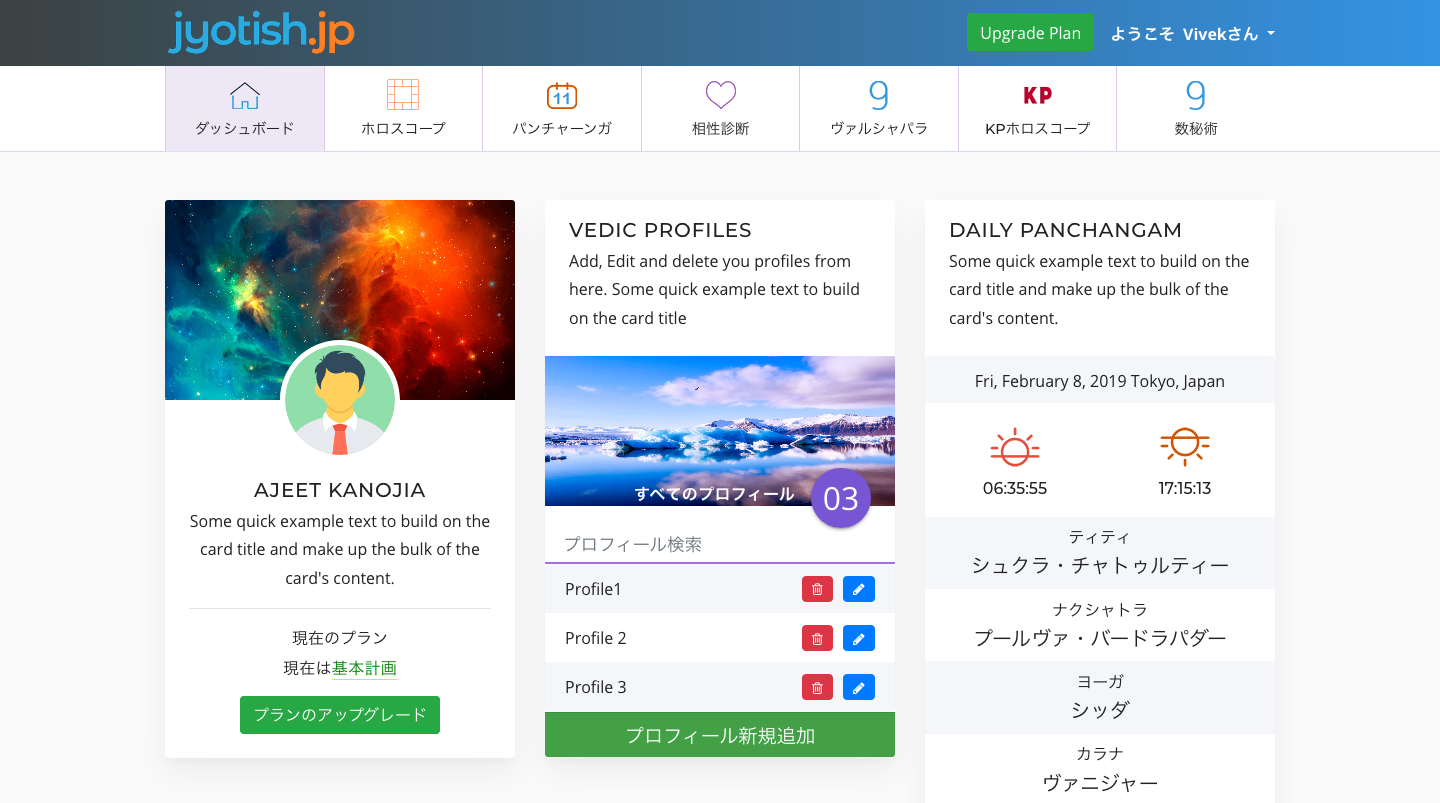
Task: Expand the Vivek user account dropdown
Action: (x=1192, y=33)
